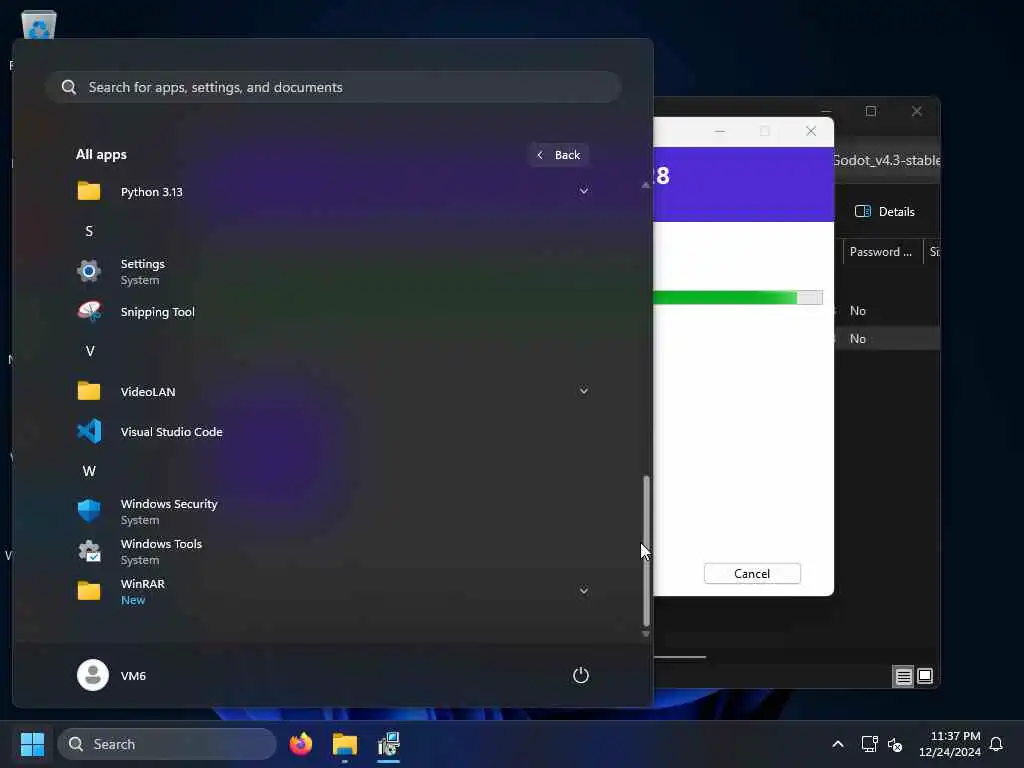This screenshot has height=768, width=1024.
Task: Open the Python 3.13 folder
Action: 332,191
